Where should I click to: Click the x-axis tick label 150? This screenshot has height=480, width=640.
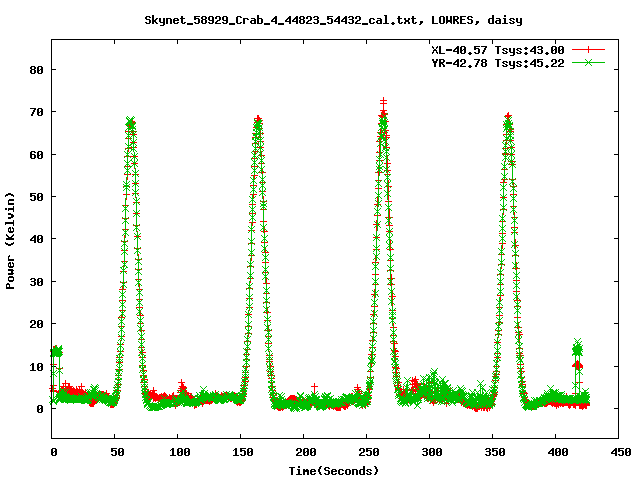243,452
